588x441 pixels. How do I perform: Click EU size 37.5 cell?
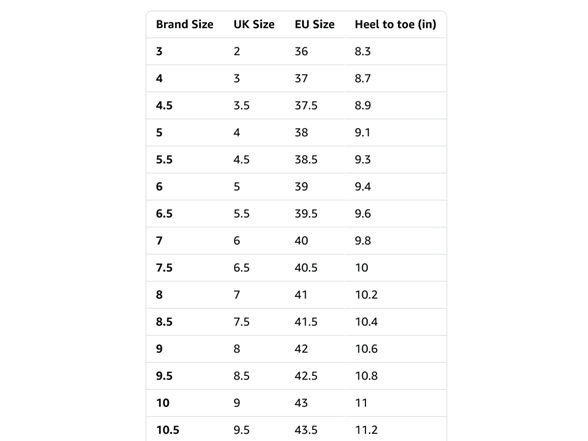(306, 105)
